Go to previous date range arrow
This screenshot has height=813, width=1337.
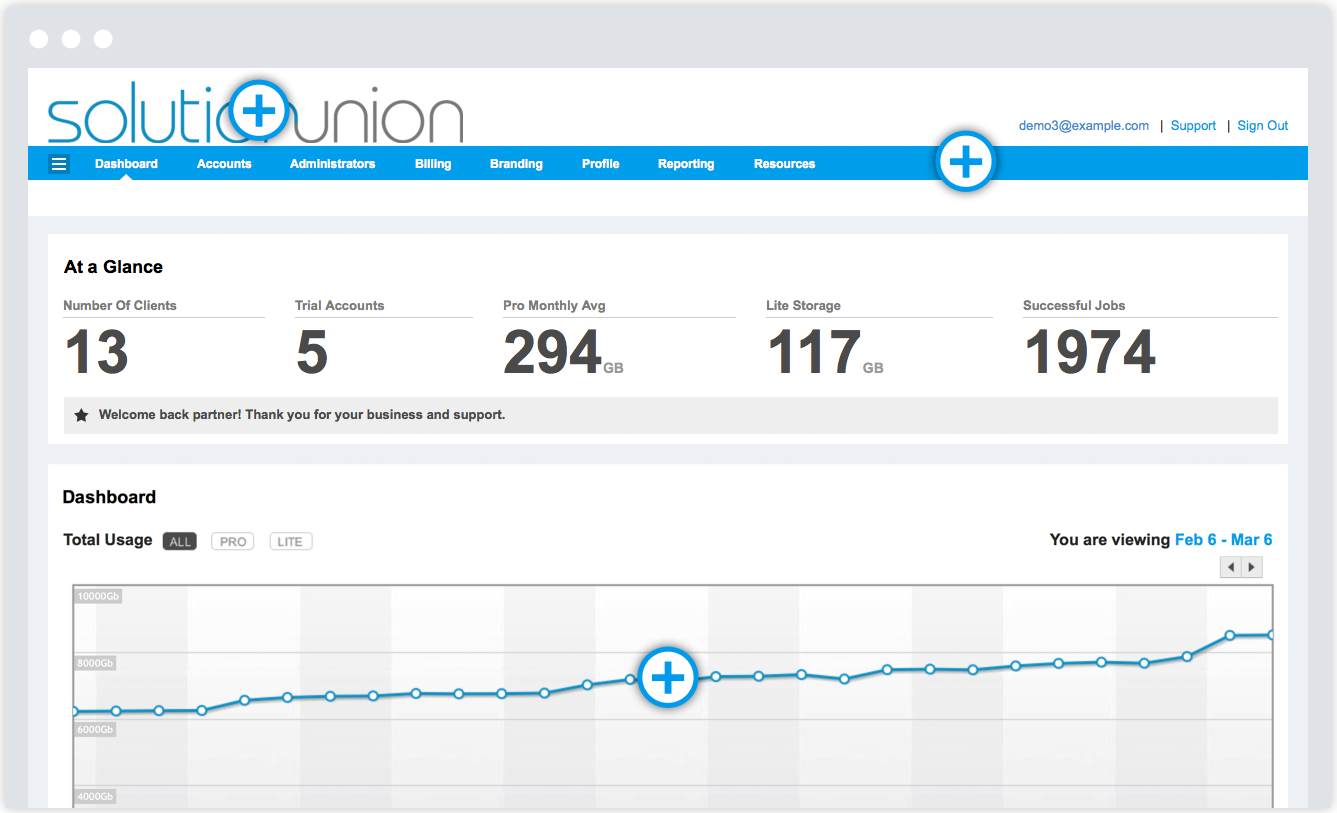click(1230, 567)
